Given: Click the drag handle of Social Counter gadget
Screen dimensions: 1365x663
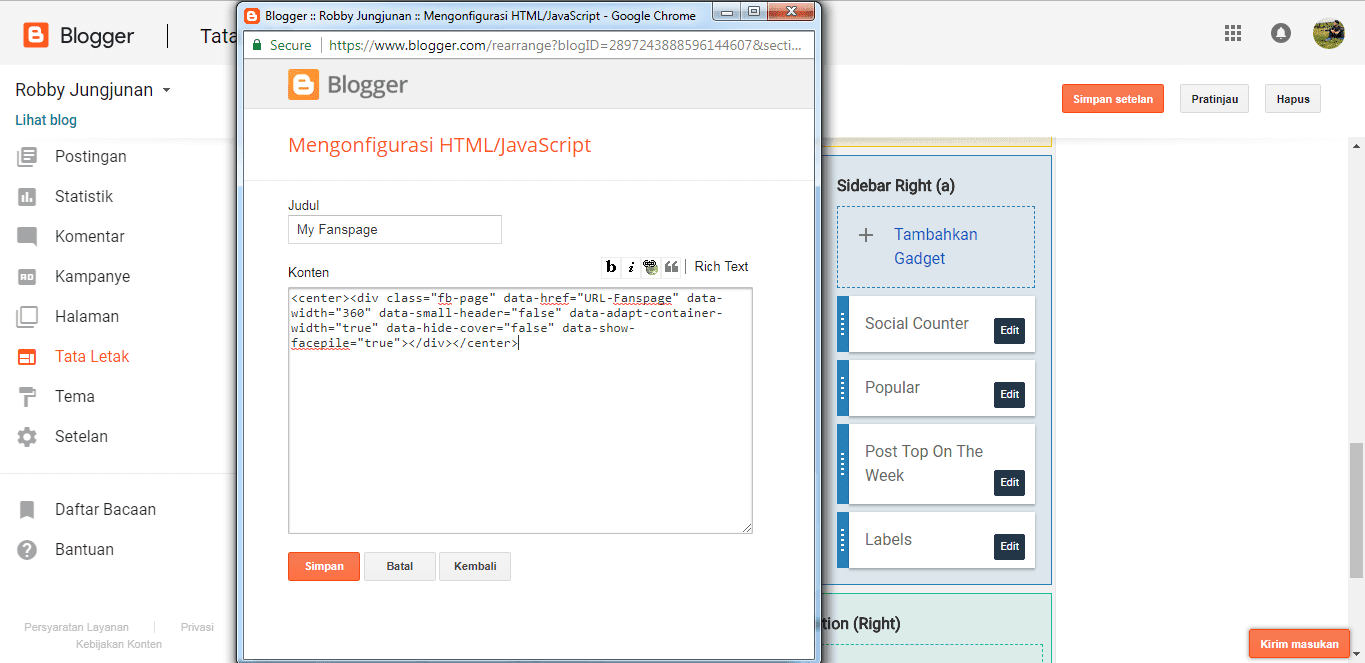Looking at the screenshot, I should (x=843, y=324).
